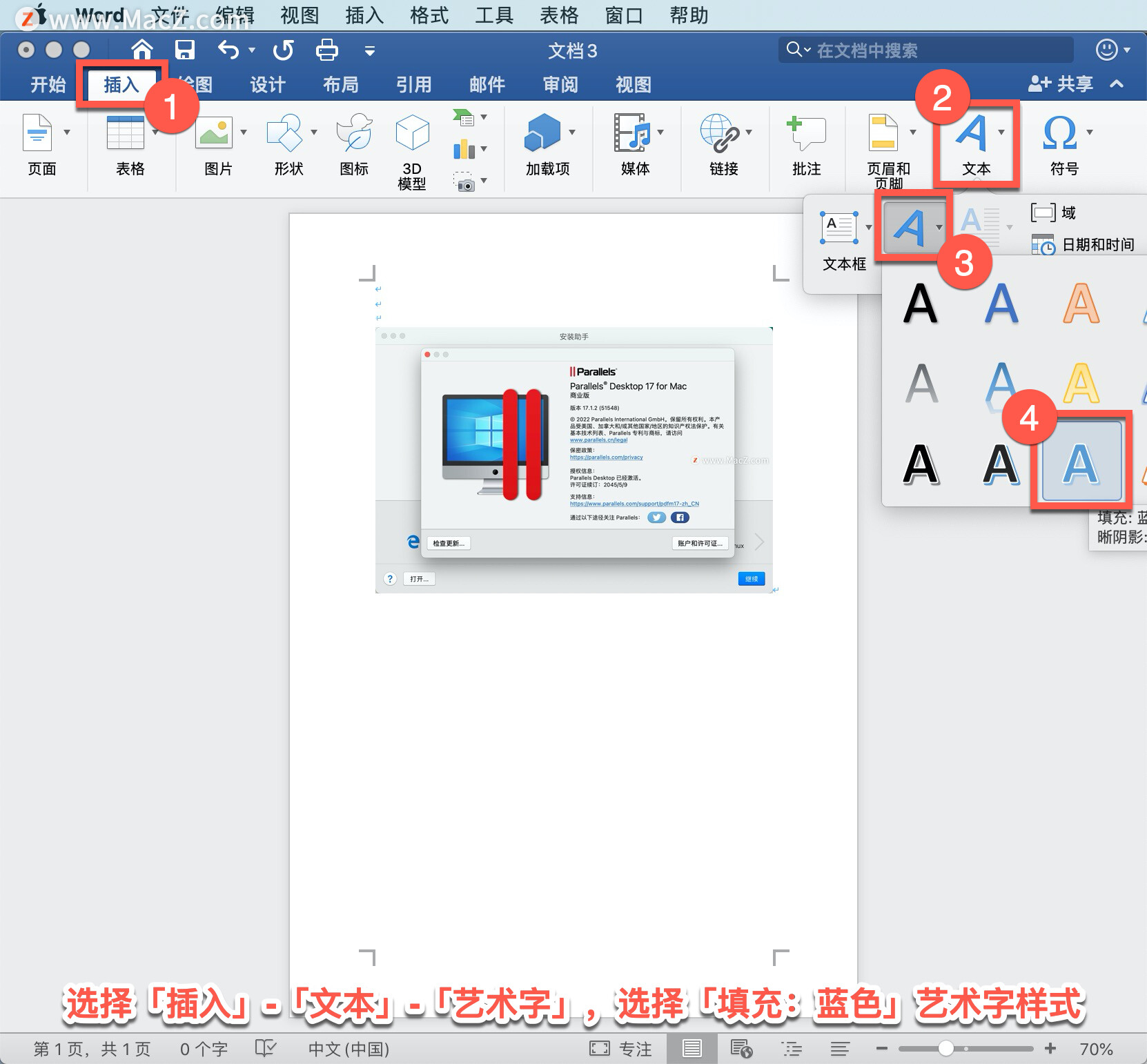Switch to Outline view in status bar
The height and width of the screenshot is (1064, 1147).
point(792,1049)
